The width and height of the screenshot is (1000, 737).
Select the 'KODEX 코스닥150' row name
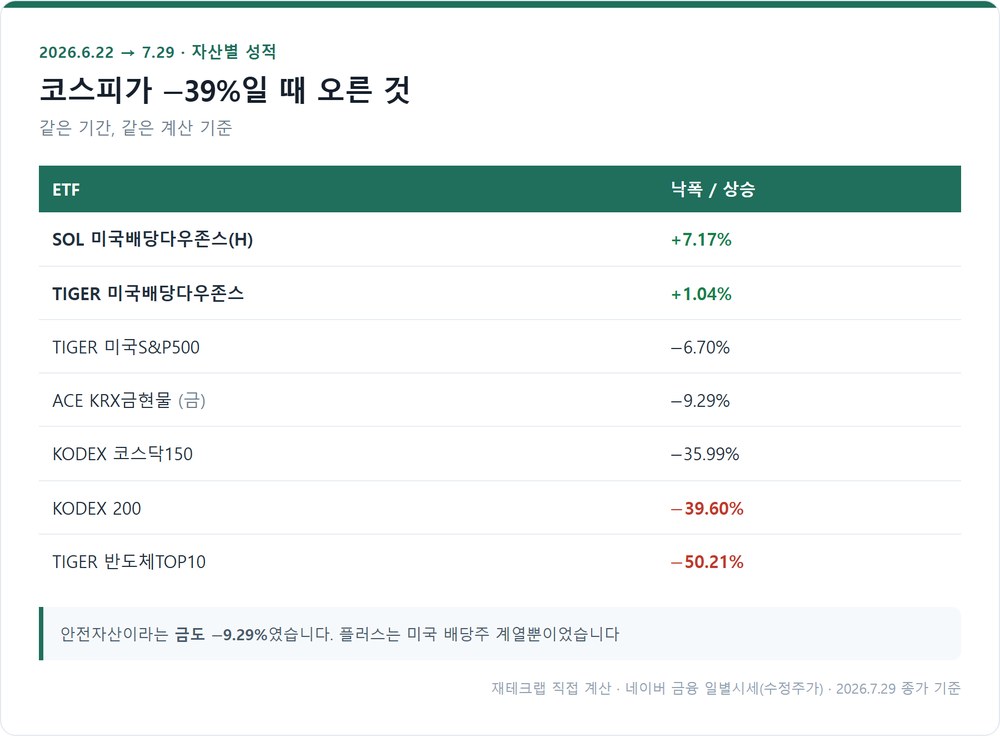point(122,454)
